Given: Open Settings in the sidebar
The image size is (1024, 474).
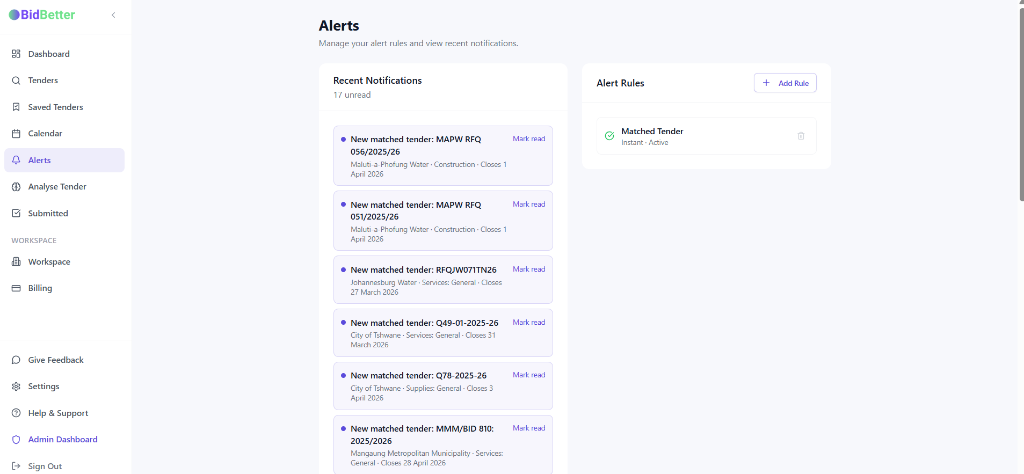Looking at the screenshot, I should (64, 387).
